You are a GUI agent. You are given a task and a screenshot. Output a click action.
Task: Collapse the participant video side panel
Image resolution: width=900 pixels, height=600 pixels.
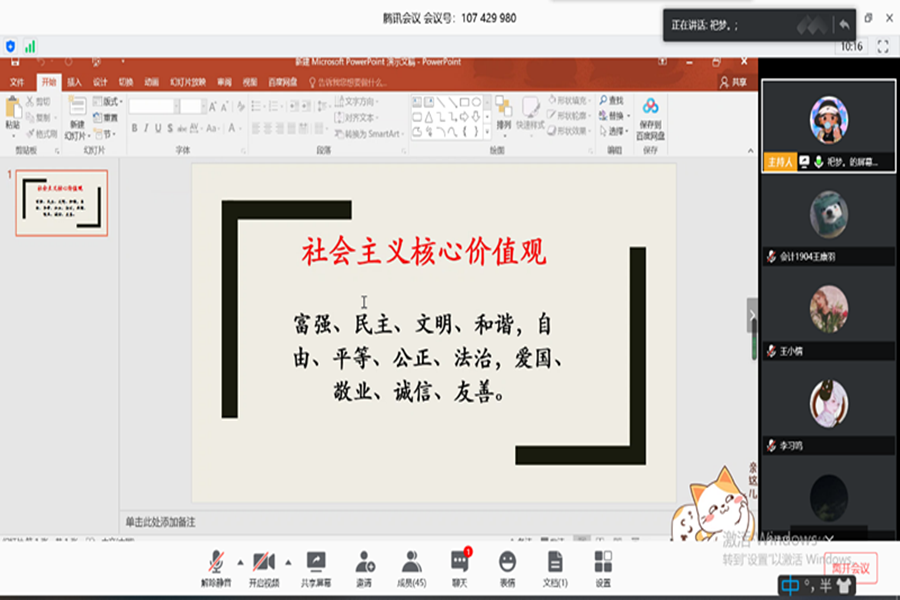pos(753,315)
